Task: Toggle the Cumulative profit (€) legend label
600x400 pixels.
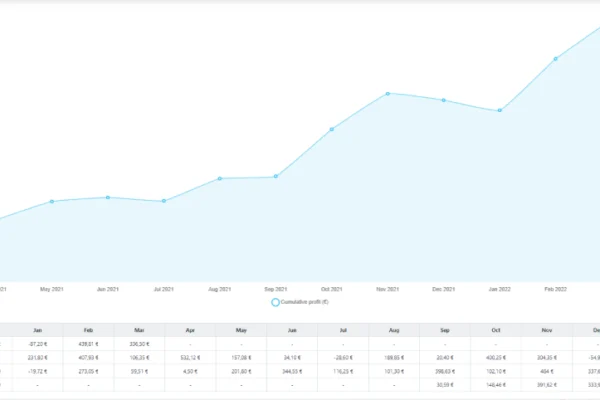Action: [x=306, y=301]
